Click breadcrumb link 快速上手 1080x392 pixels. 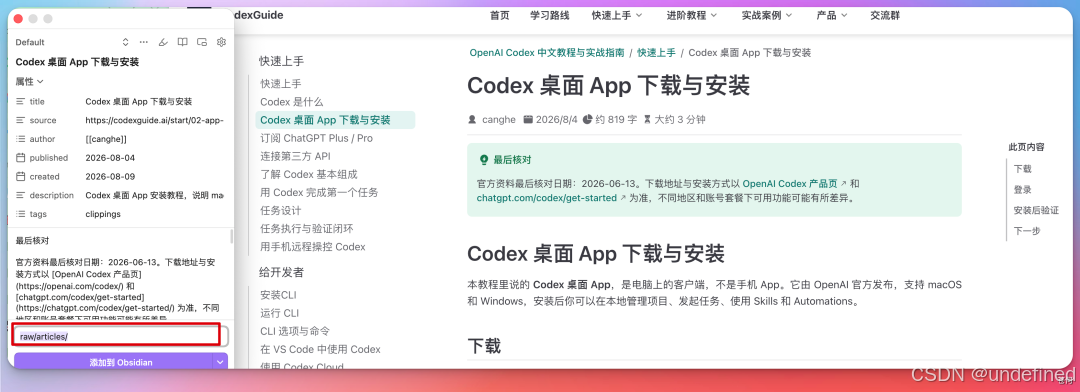[656, 52]
